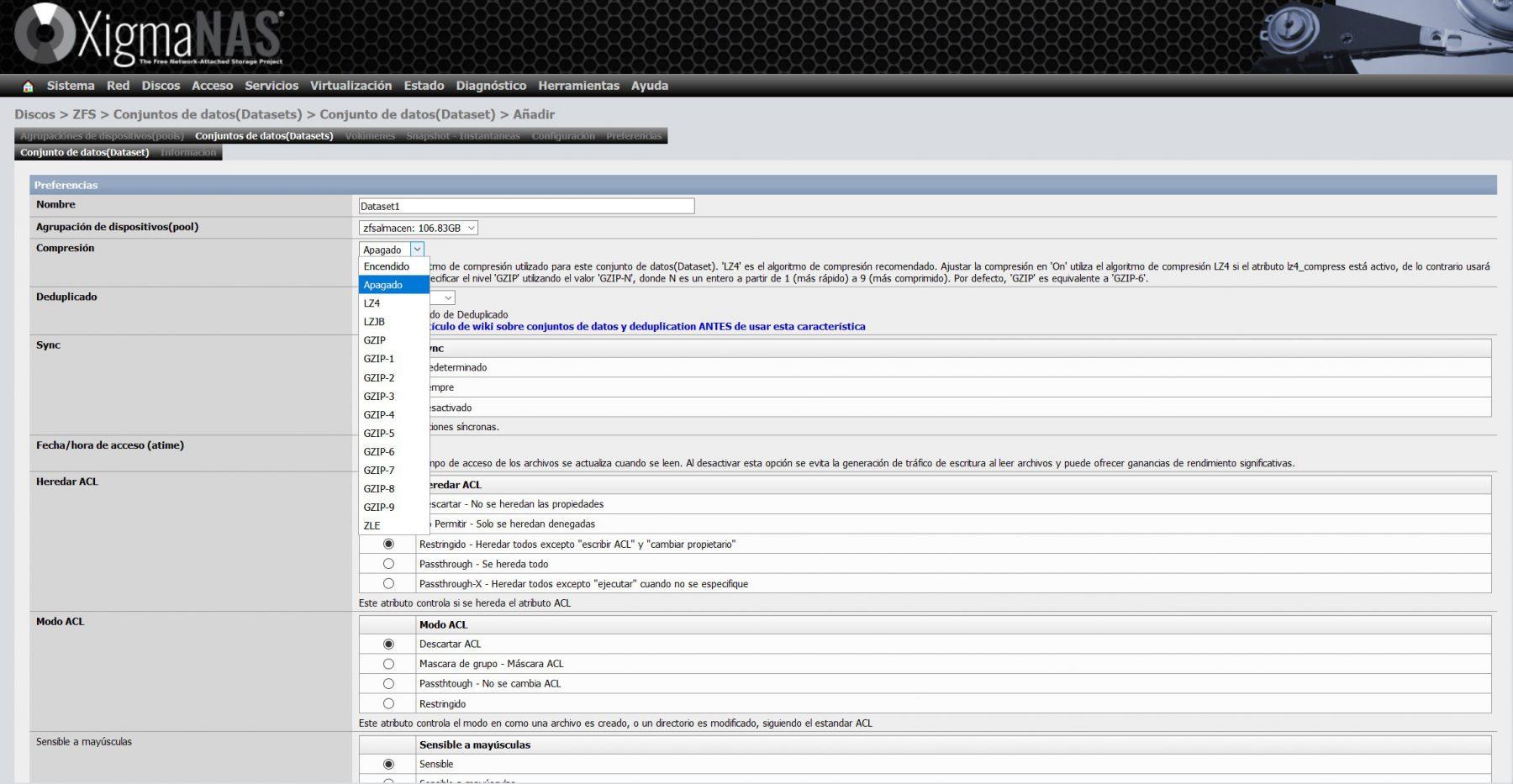Click the Modo ACL row label

coord(61,622)
